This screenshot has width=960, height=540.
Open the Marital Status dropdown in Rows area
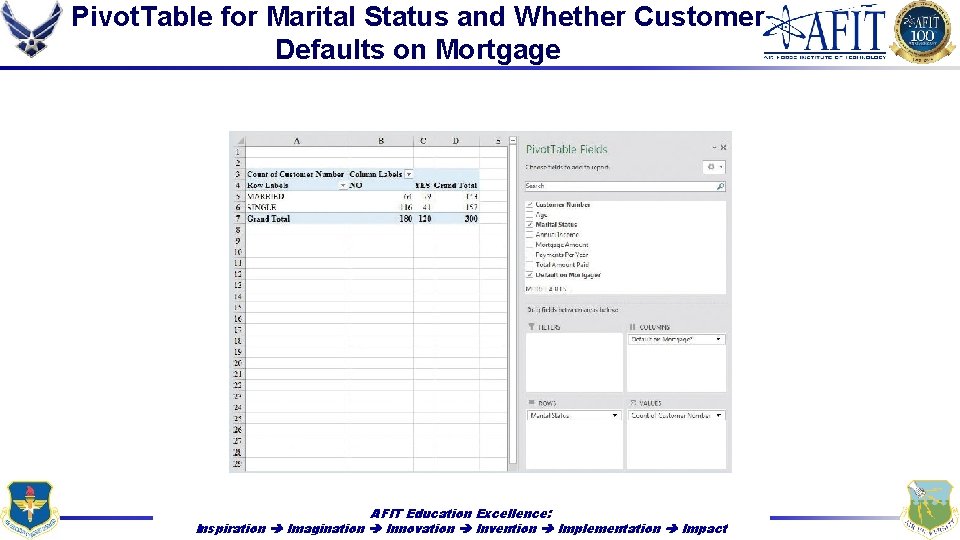615,416
